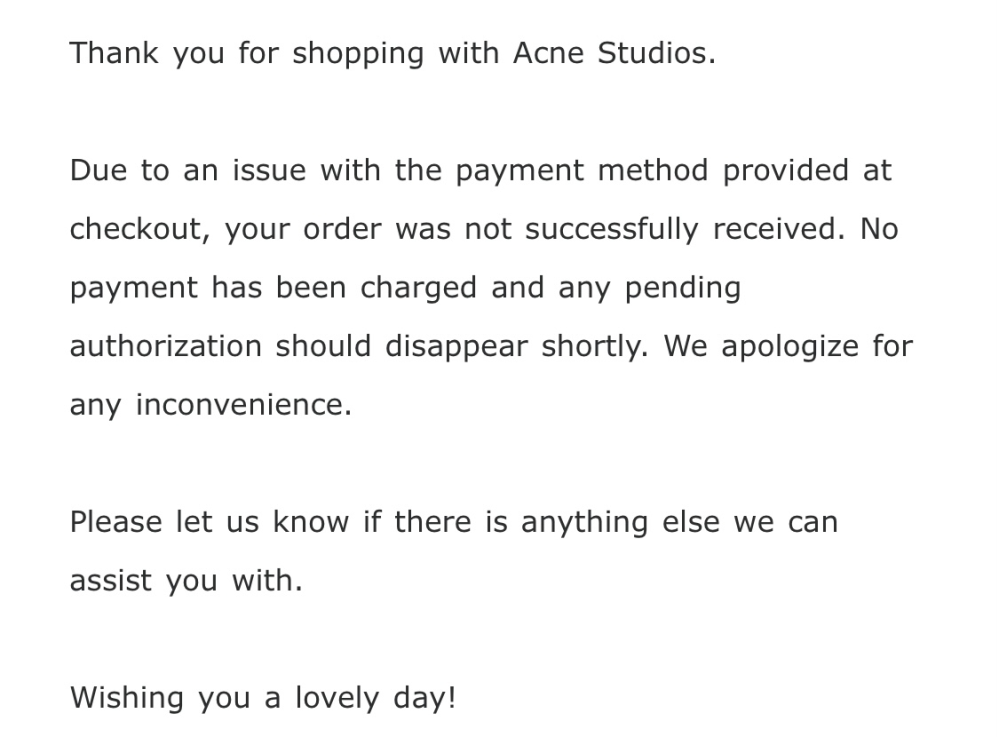Screen dimensions: 999x737
Task: Click the phrase 'Please let us know'
Action: click(x=210, y=522)
